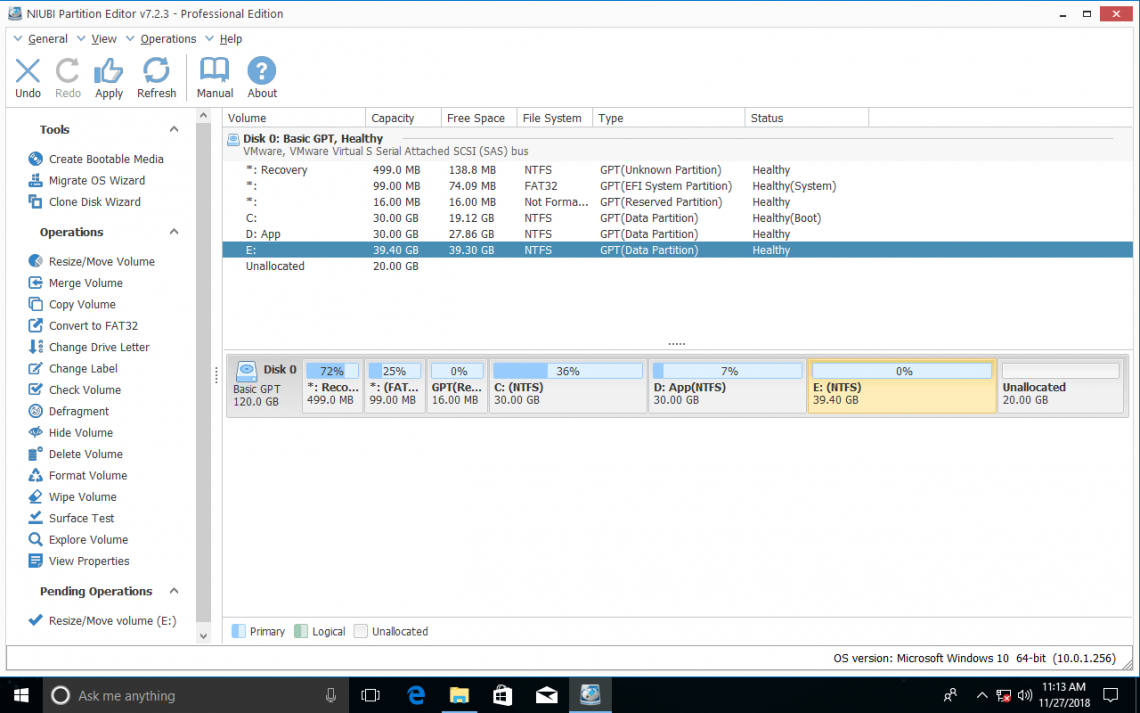Apply the pending operations
The width and height of the screenshot is (1140, 713).
108,76
